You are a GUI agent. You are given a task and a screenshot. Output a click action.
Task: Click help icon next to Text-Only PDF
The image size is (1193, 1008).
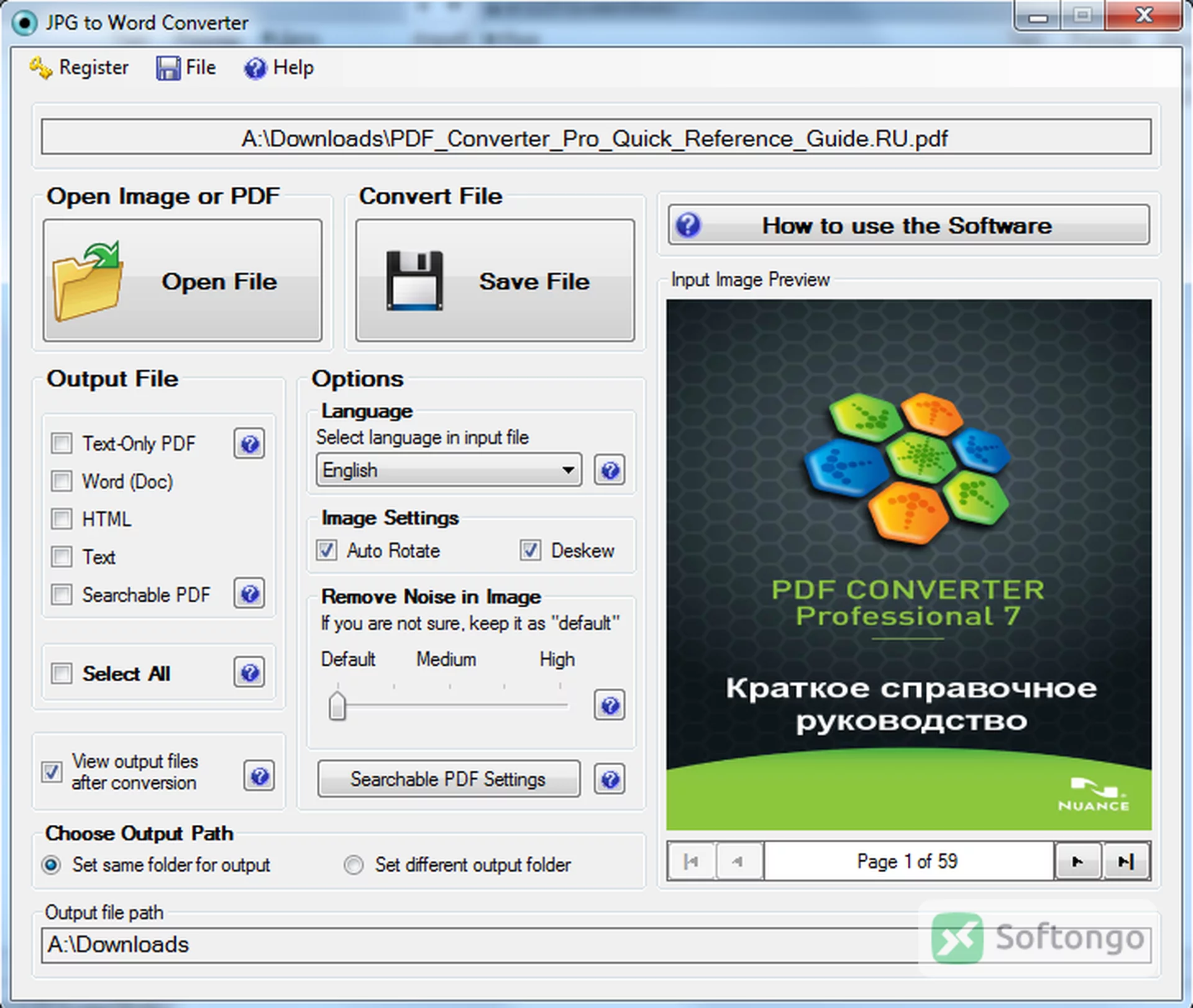click(249, 443)
